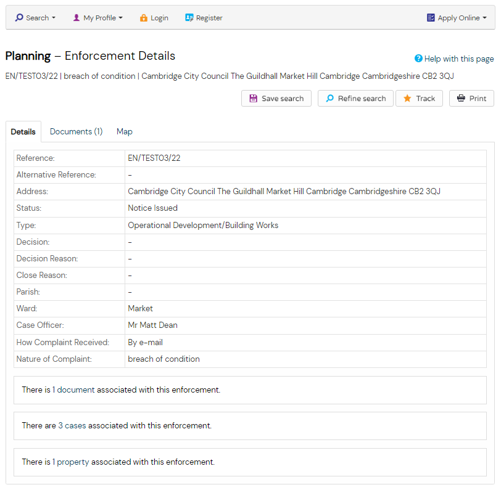This screenshot has width=500, height=490.
Task: Click the floppy disk Save search icon
Action: (x=253, y=98)
